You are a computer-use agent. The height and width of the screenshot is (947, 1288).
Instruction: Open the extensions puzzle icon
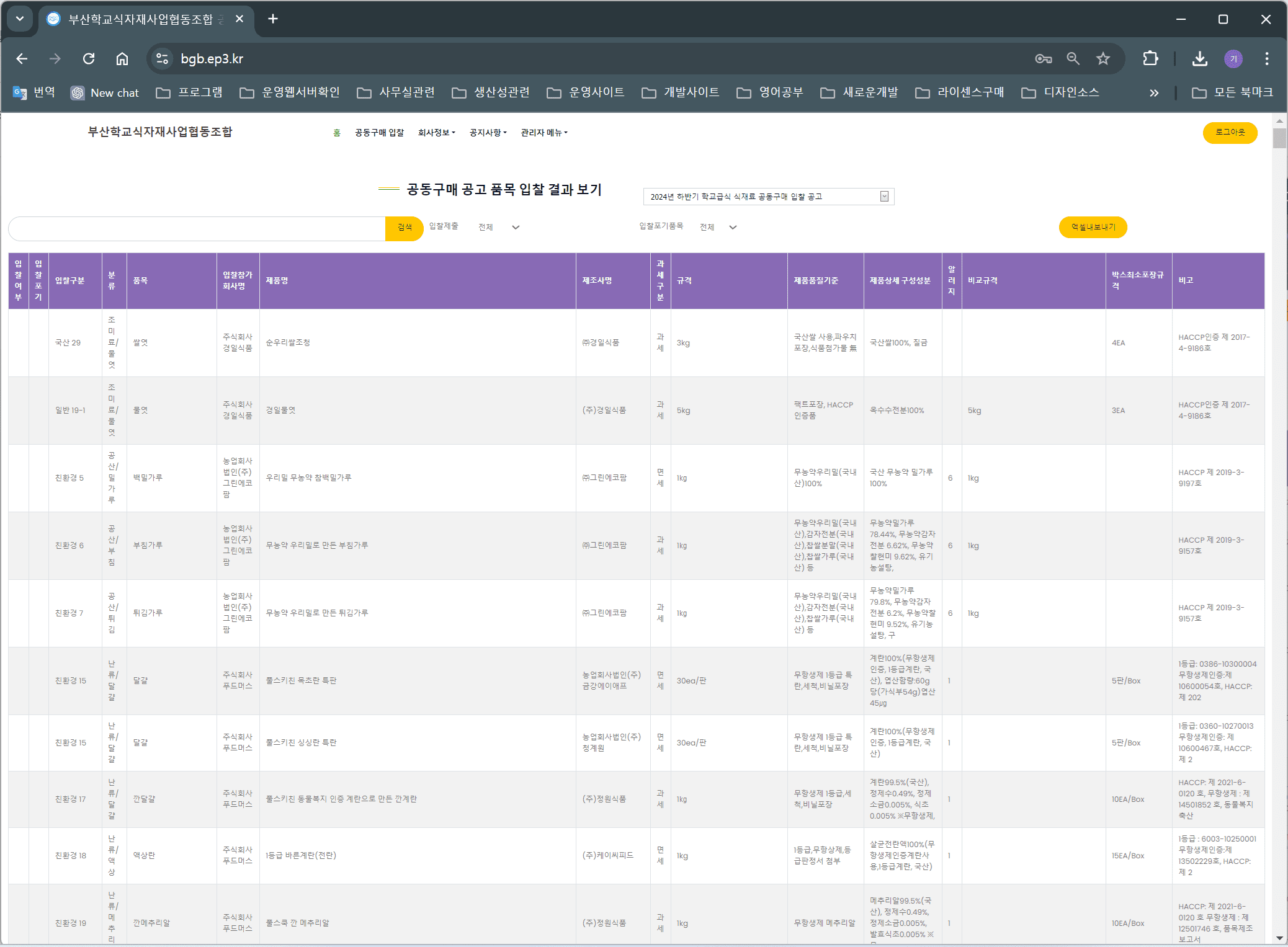[1150, 59]
